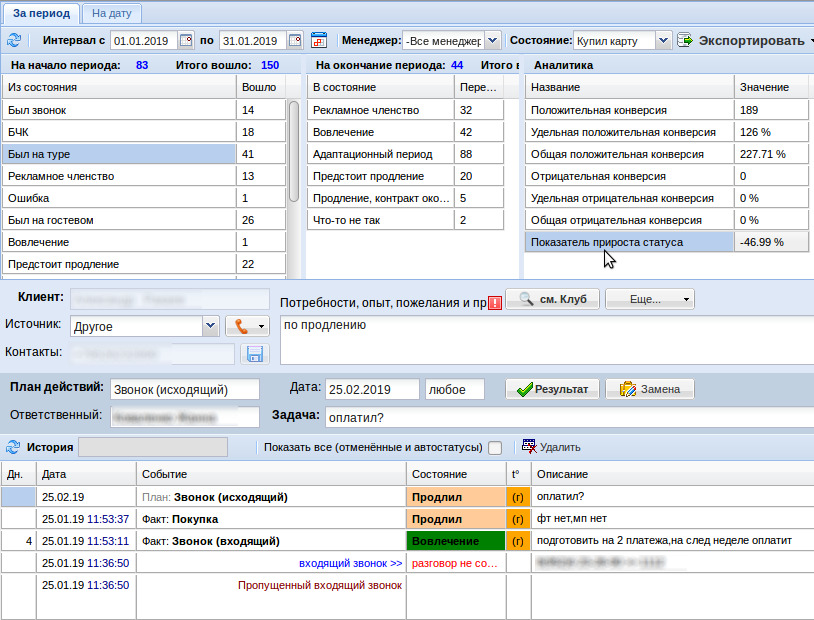
Task: Open the Менеджер dropdown
Action: 493,40
